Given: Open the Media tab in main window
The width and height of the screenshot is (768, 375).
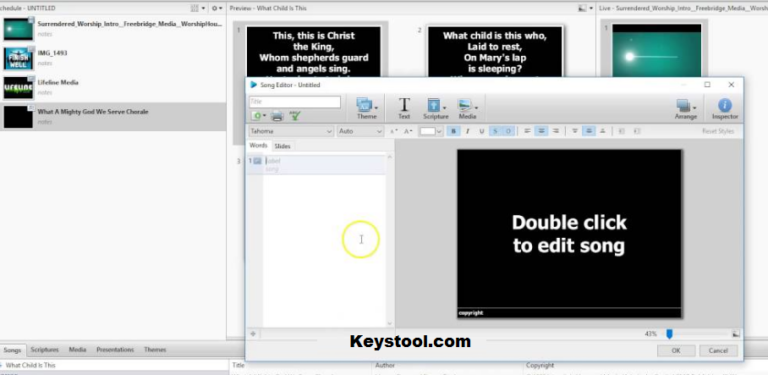Looking at the screenshot, I should click(77, 350).
